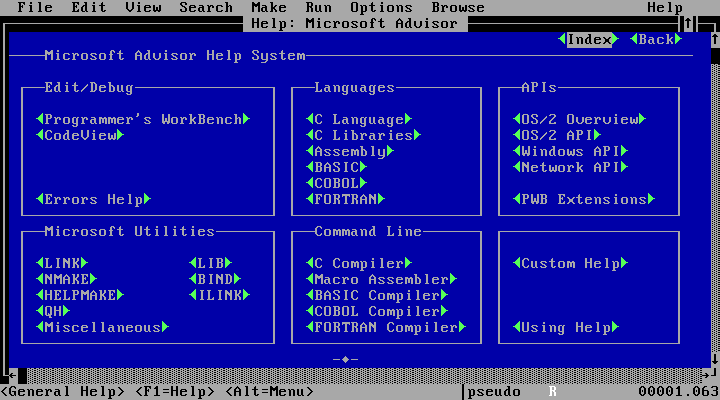Open the Run menu
The image size is (720, 400).
(x=318, y=7)
